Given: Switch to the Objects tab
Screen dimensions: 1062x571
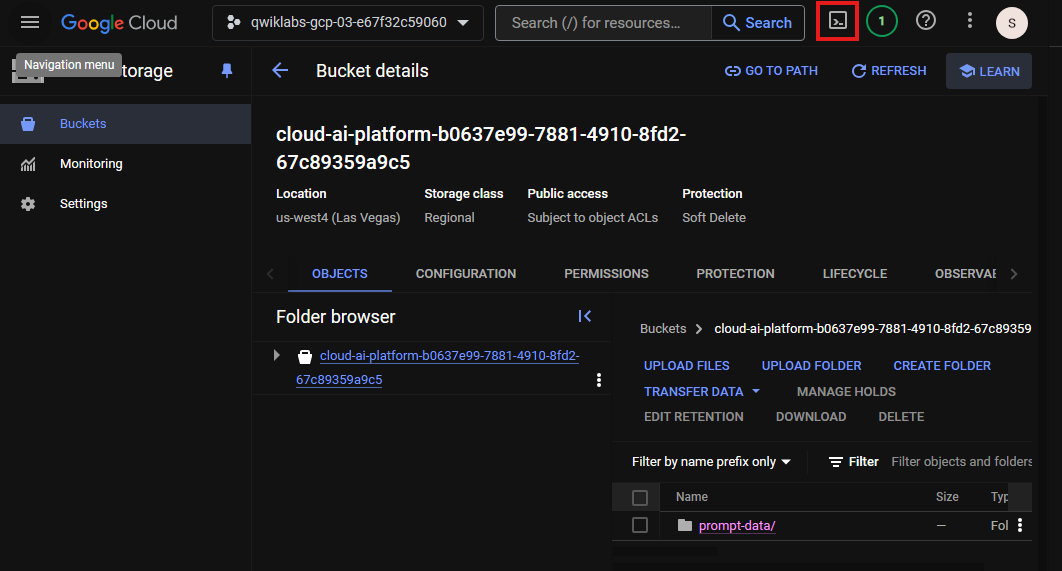Looking at the screenshot, I should [339, 274].
